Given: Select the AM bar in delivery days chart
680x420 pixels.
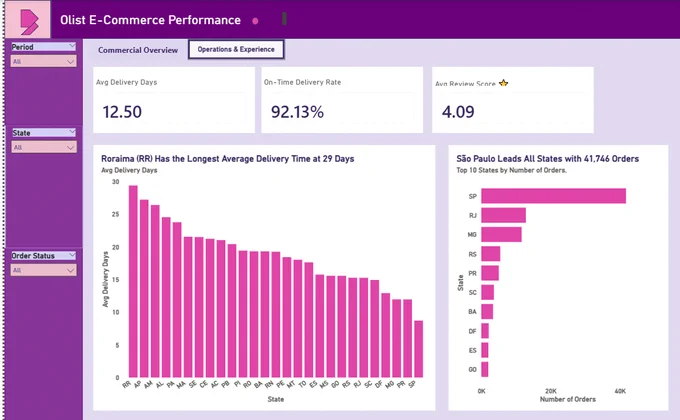Looking at the screenshot, I should click(x=155, y=291).
